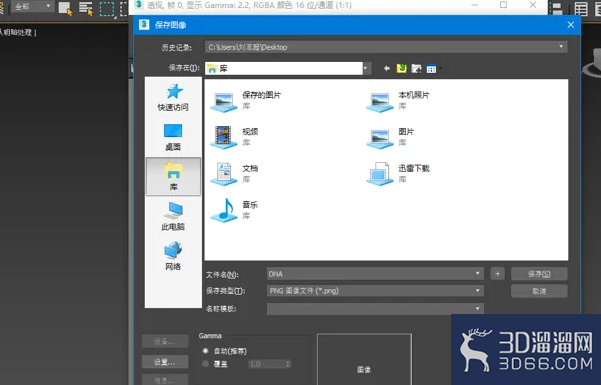
Task: Click the up-one-level folder icon
Action: coord(401,69)
